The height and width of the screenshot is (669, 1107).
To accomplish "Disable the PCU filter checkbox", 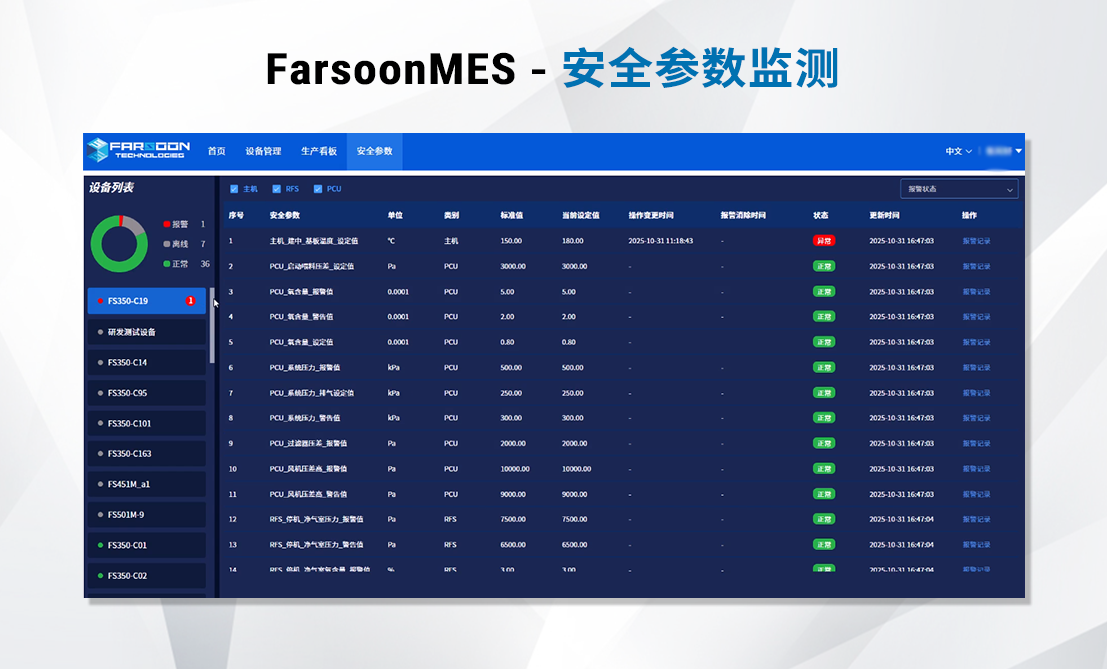I will [318, 188].
